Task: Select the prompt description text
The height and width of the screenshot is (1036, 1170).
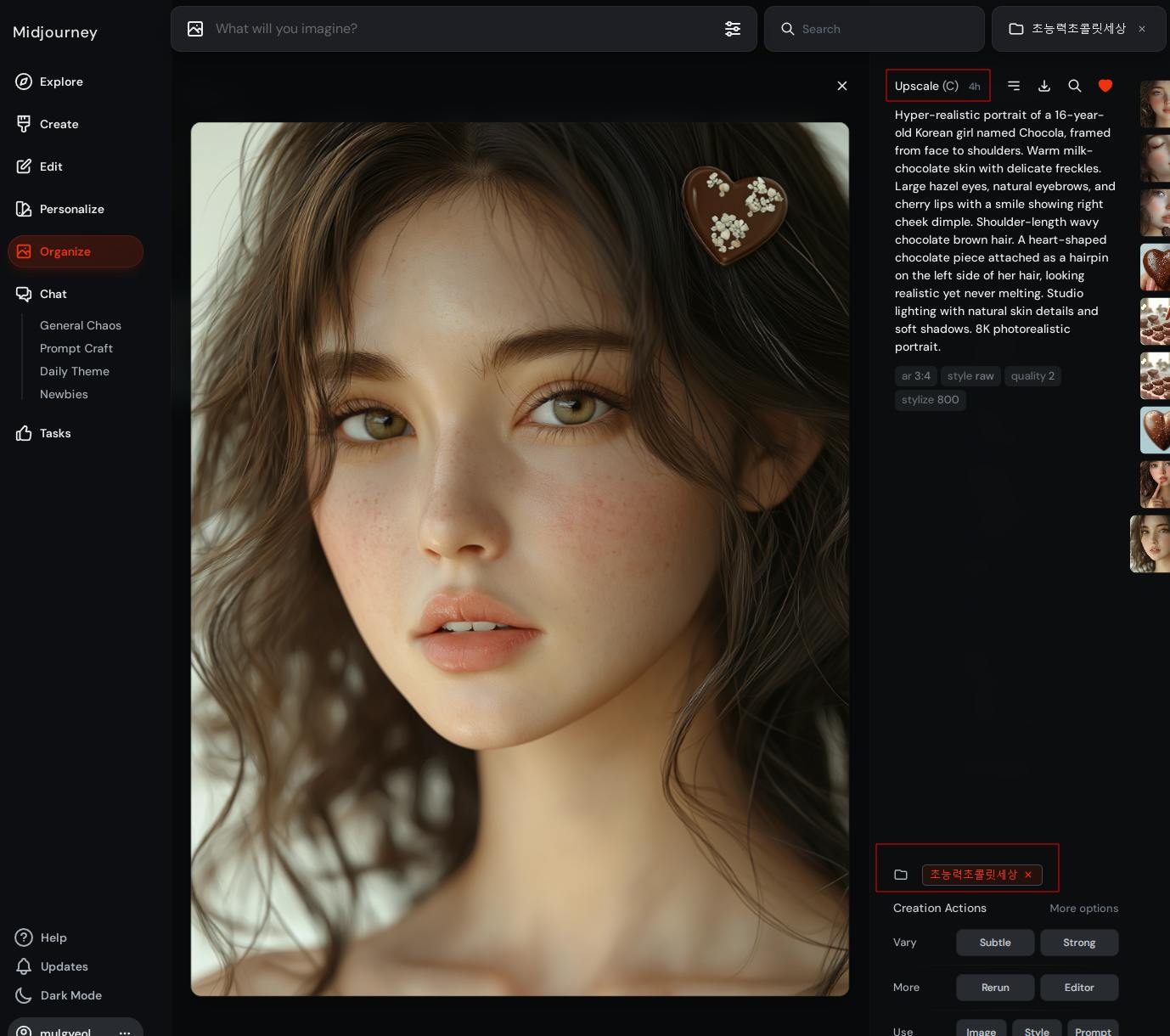Action: click(x=1005, y=231)
